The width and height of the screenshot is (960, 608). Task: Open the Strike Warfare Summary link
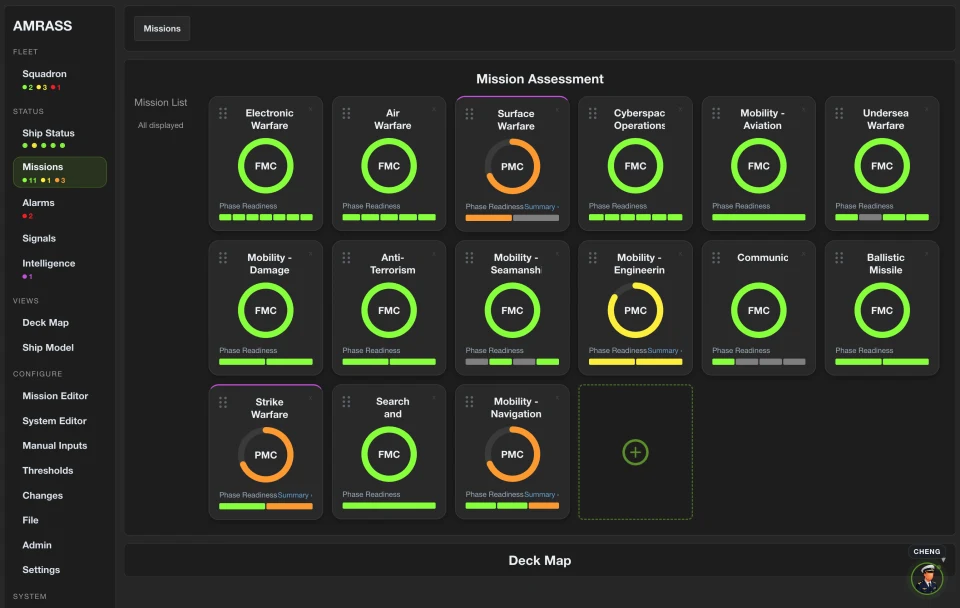click(x=293, y=495)
